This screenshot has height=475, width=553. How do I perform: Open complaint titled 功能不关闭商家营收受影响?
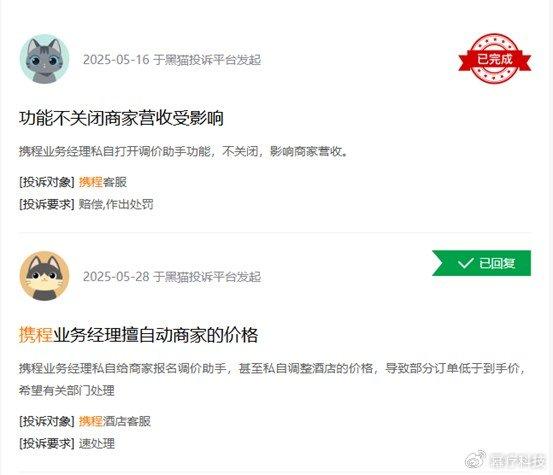coord(121,118)
